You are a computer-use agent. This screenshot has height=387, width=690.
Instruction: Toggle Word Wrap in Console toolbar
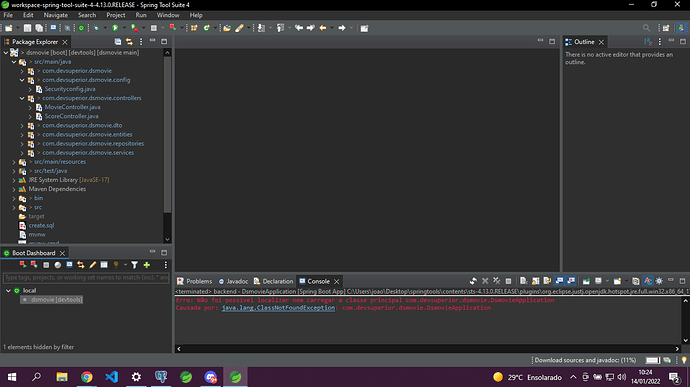pos(547,281)
